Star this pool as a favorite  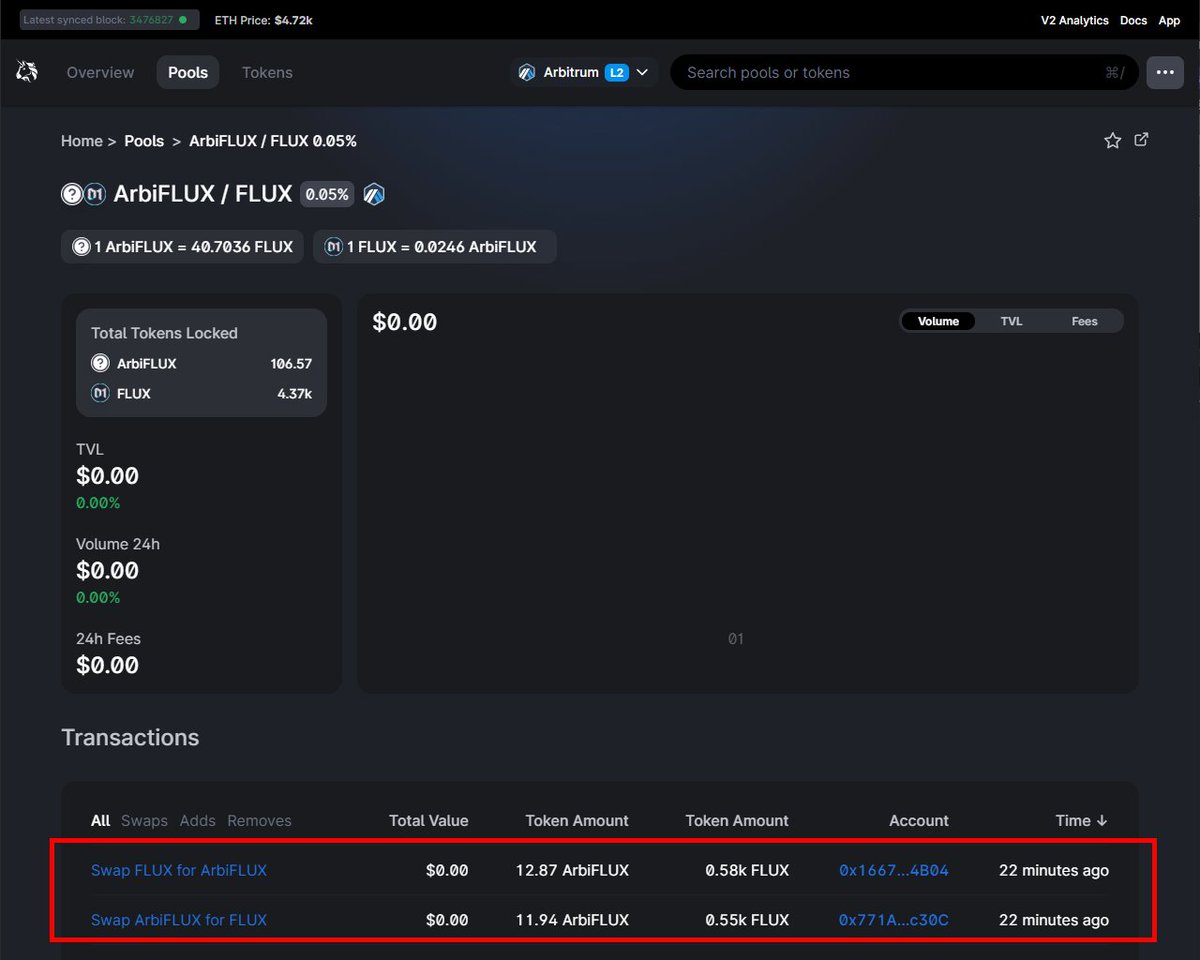(x=1112, y=141)
